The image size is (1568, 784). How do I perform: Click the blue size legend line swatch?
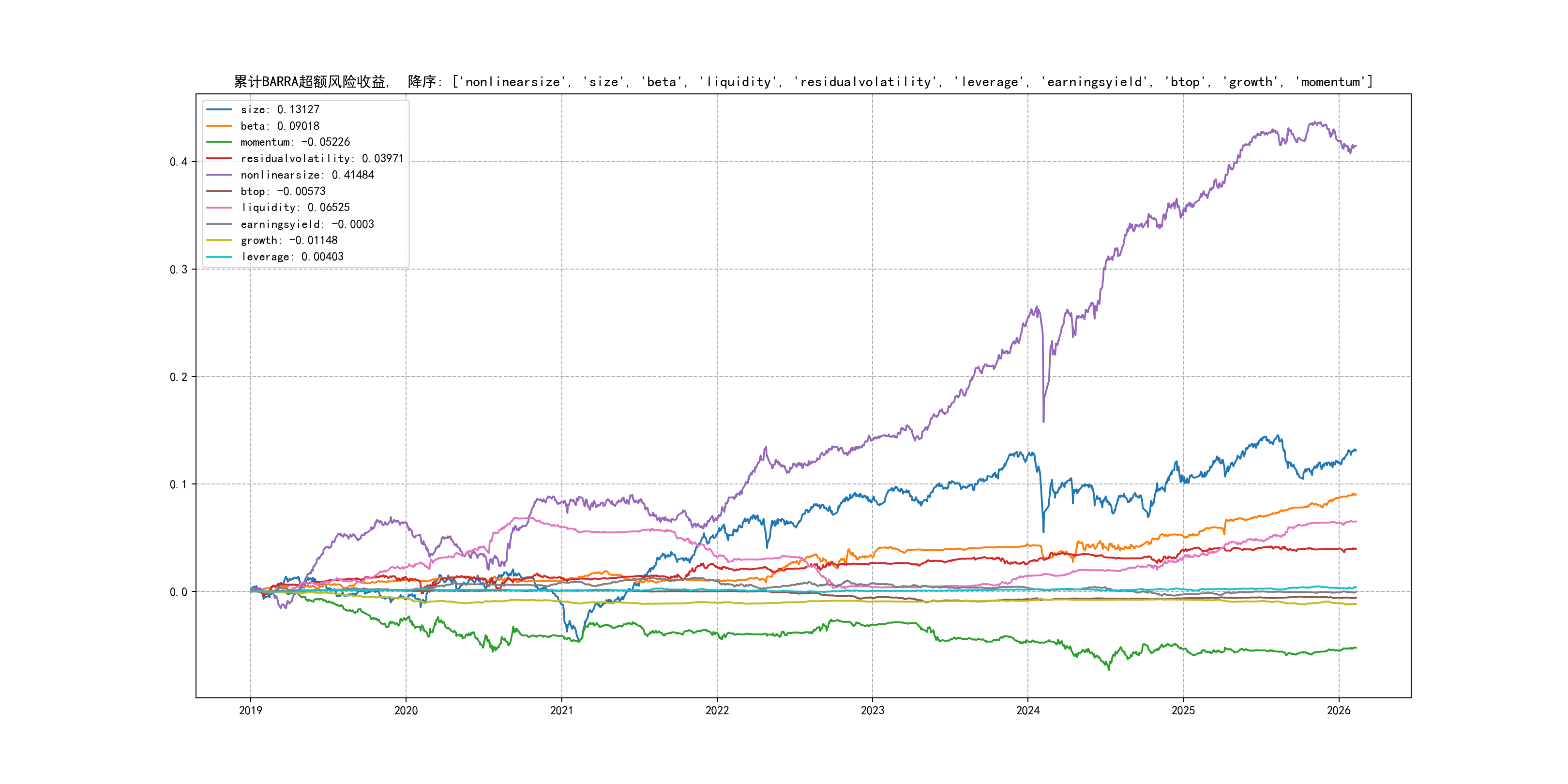coord(219,109)
